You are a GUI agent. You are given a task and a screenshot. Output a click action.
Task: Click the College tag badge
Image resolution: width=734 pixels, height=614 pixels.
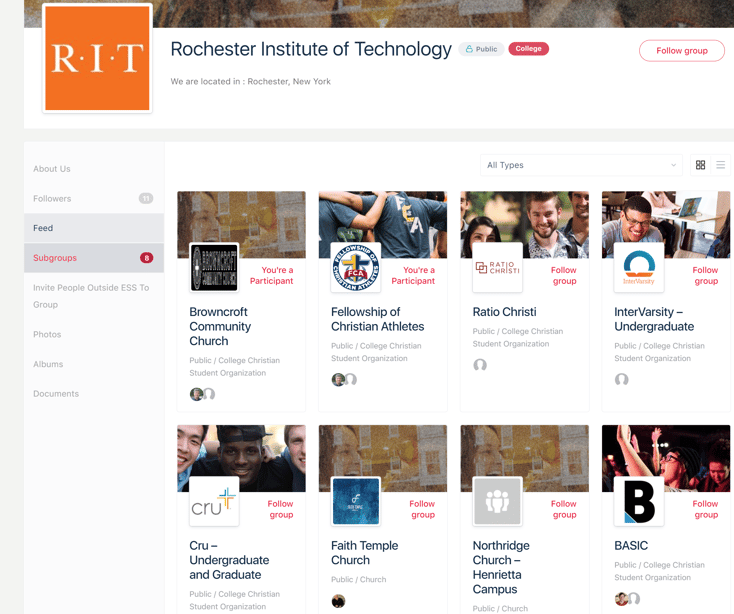tap(528, 49)
